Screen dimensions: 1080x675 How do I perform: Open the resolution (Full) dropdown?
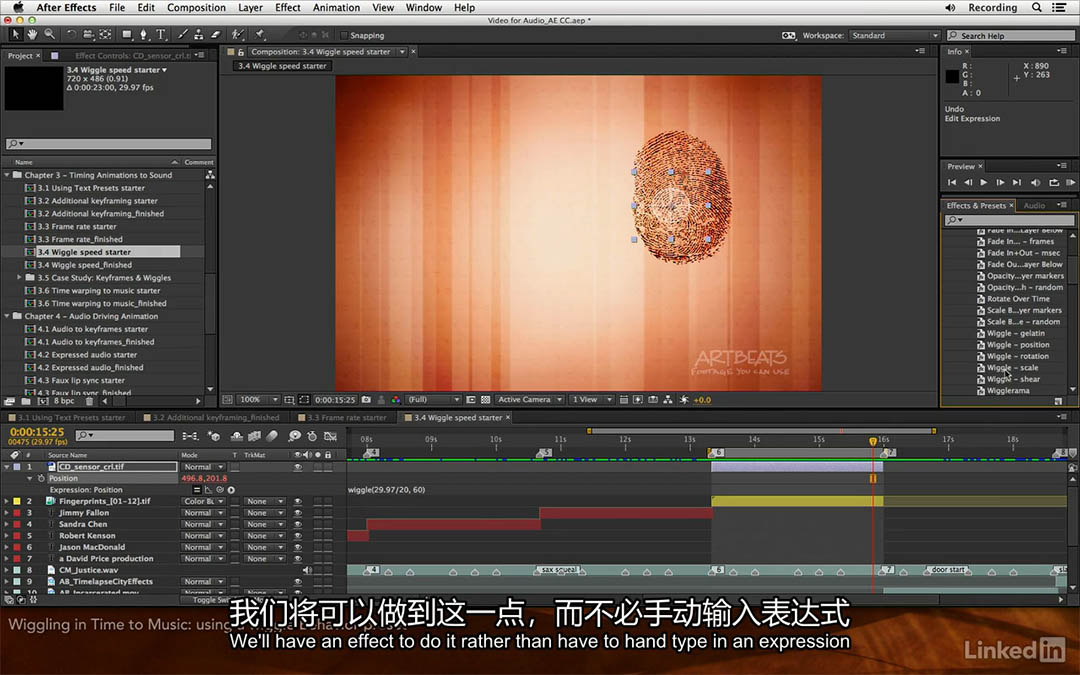coord(433,399)
